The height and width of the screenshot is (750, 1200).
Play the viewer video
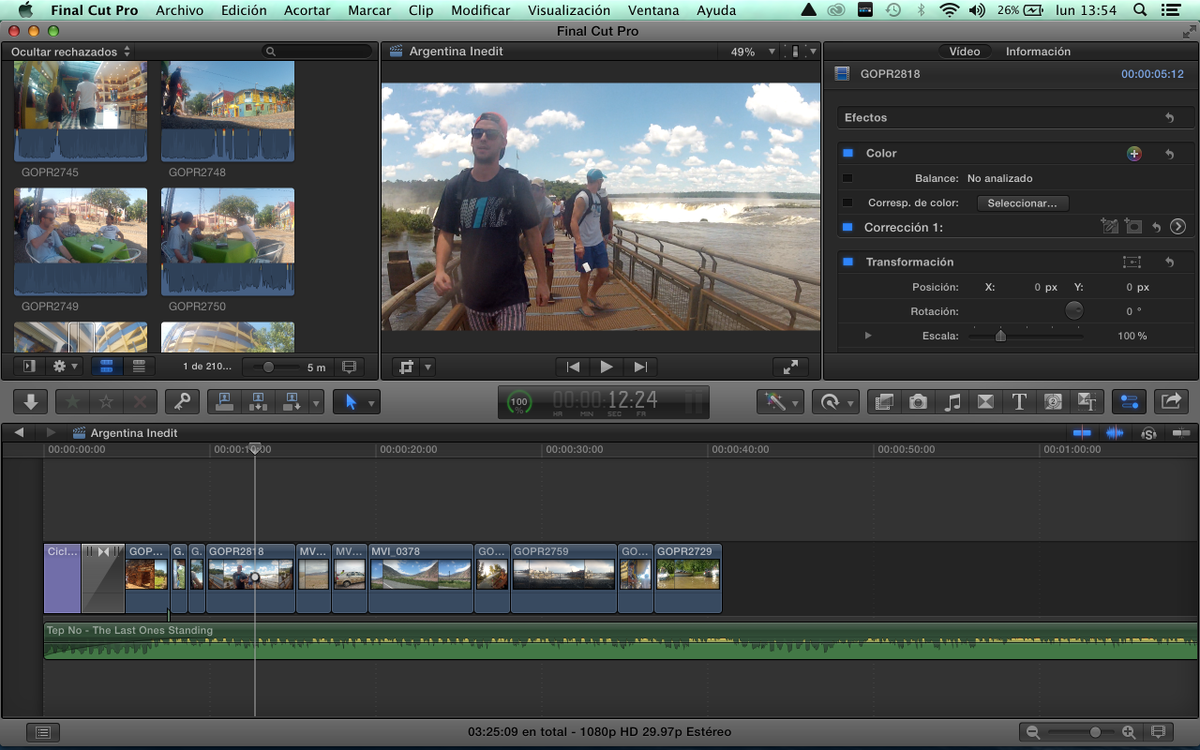point(606,367)
